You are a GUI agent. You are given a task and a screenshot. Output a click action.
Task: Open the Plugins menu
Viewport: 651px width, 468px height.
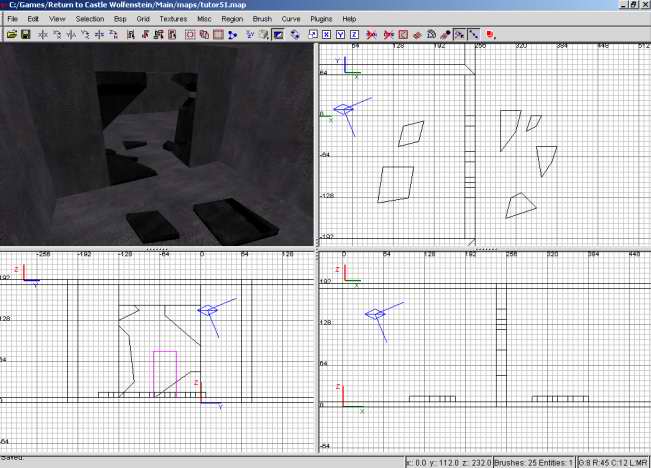click(x=321, y=19)
